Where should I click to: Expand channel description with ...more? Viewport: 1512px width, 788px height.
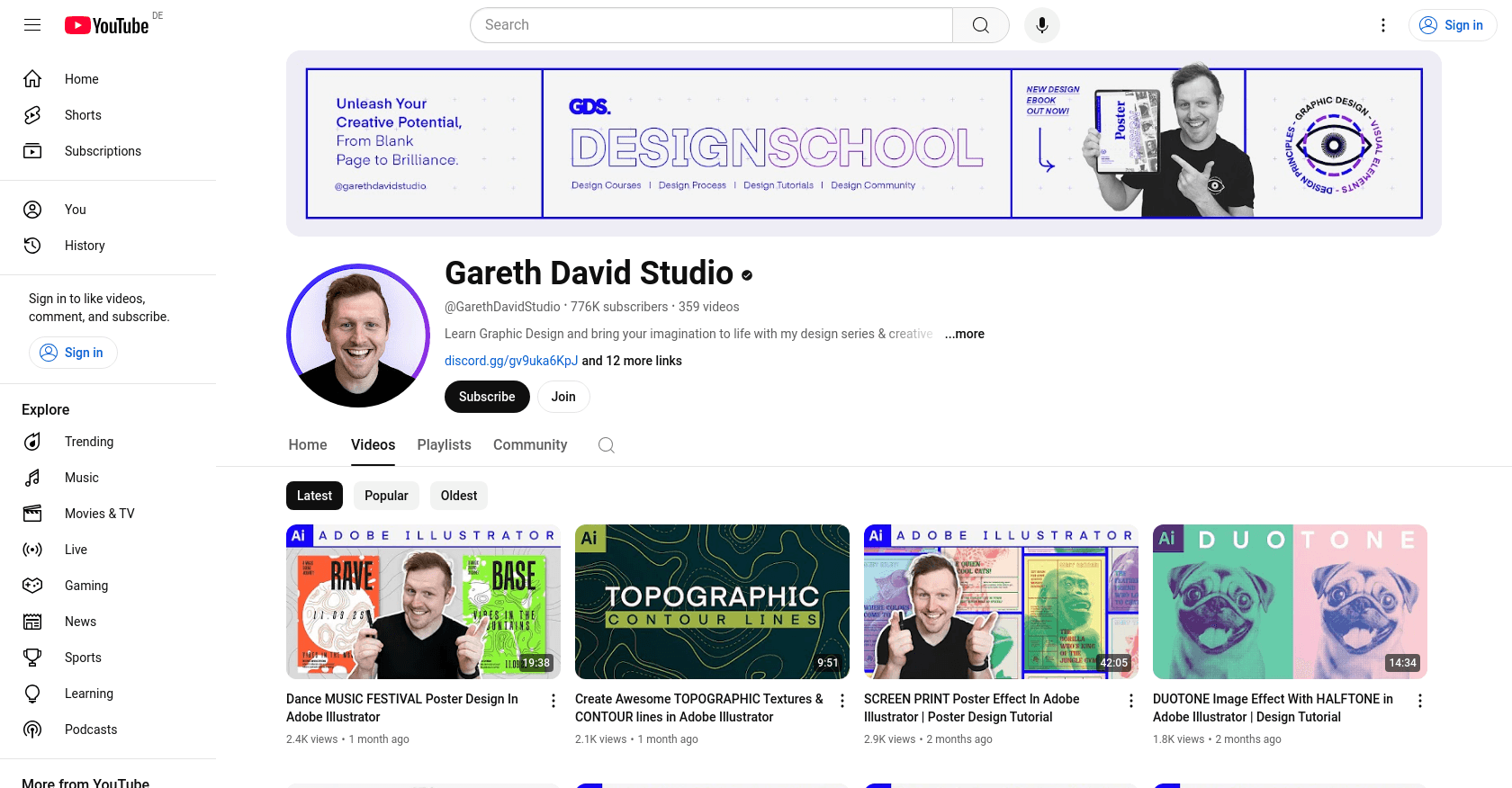(965, 334)
